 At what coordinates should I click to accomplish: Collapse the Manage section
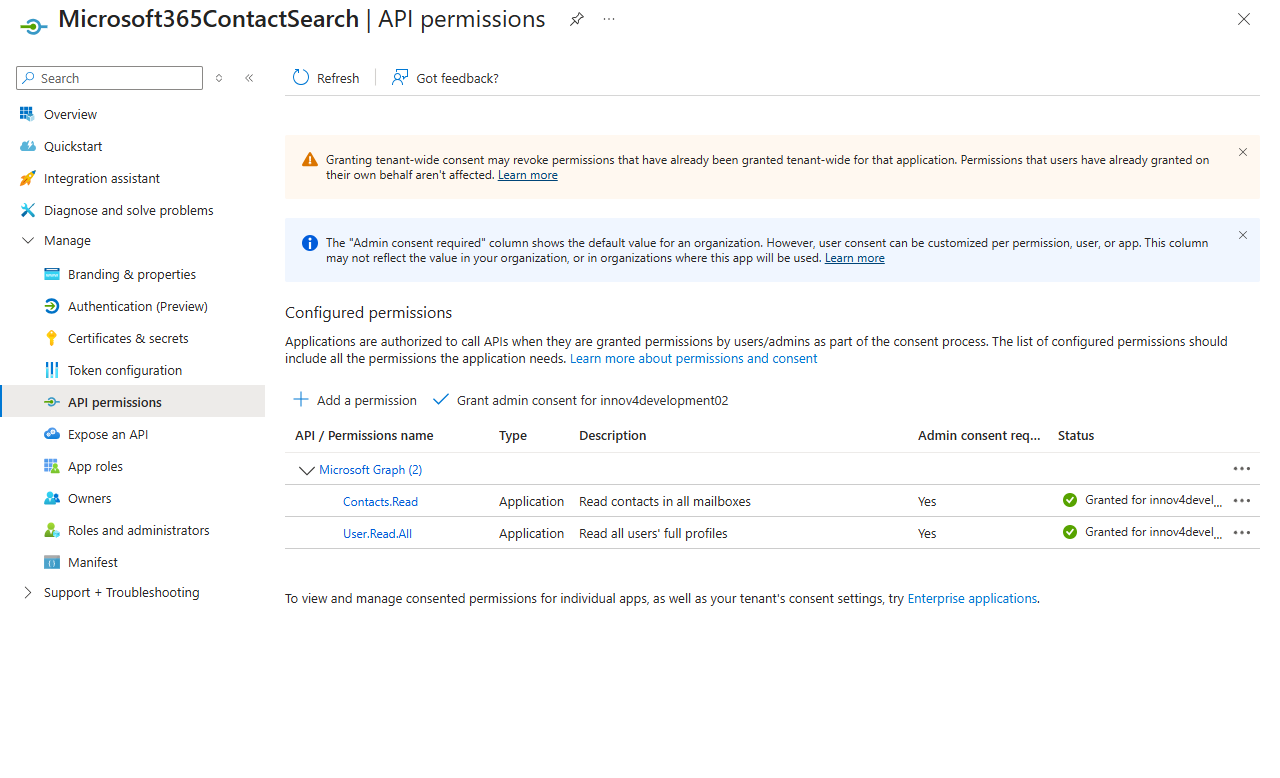28,241
